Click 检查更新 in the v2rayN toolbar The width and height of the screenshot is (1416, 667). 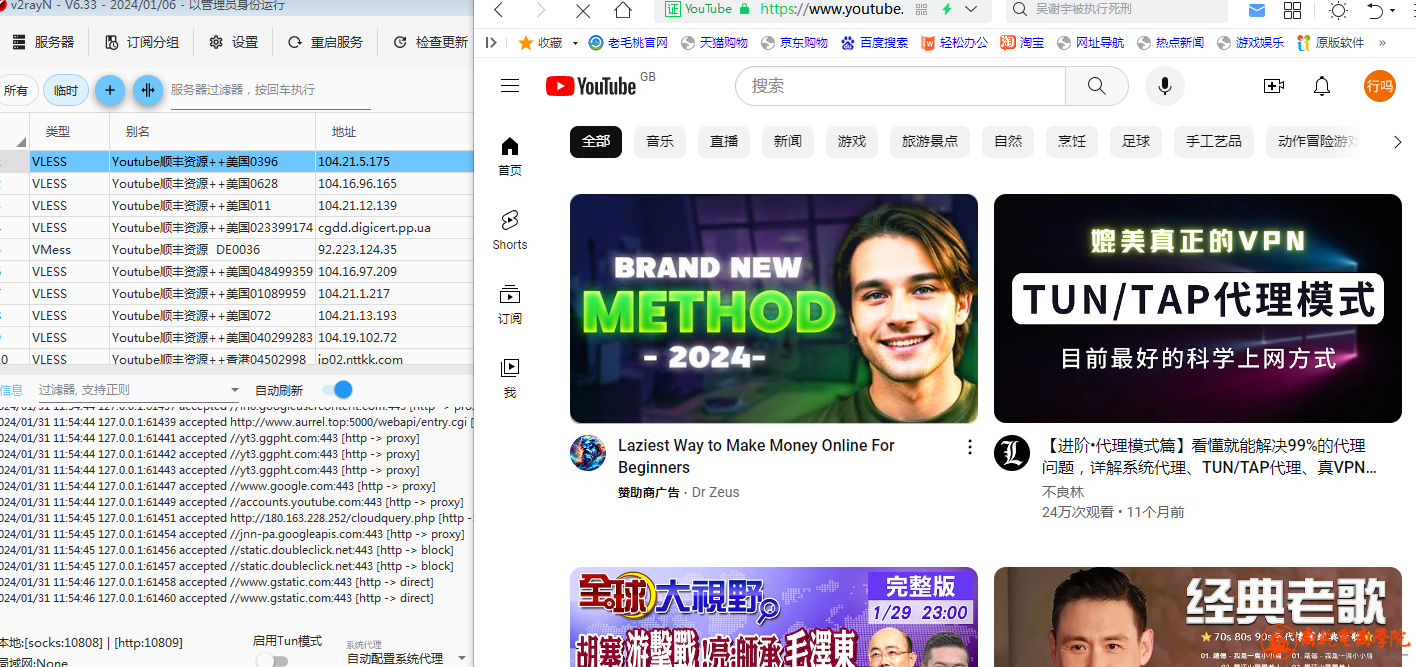pyautogui.click(x=430, y=42)
